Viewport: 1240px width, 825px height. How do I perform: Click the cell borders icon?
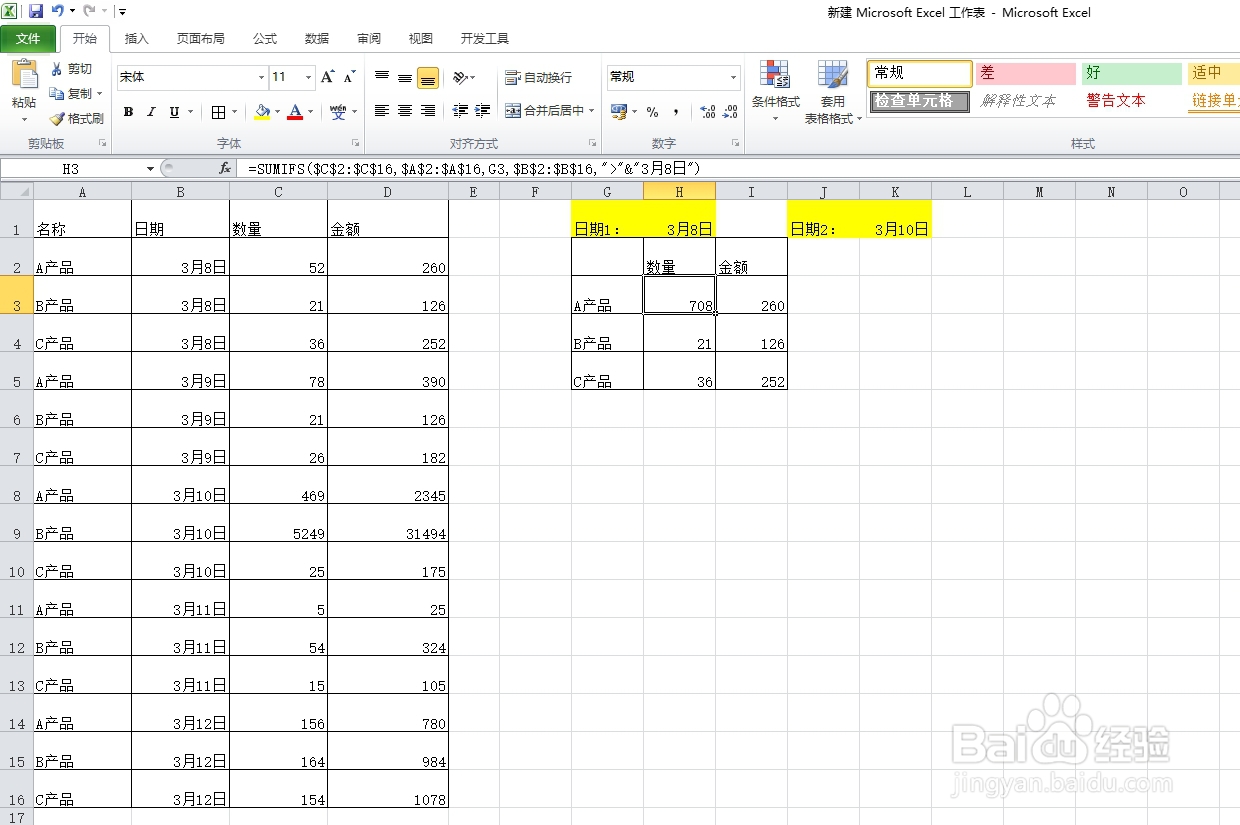tap(219, 112)
